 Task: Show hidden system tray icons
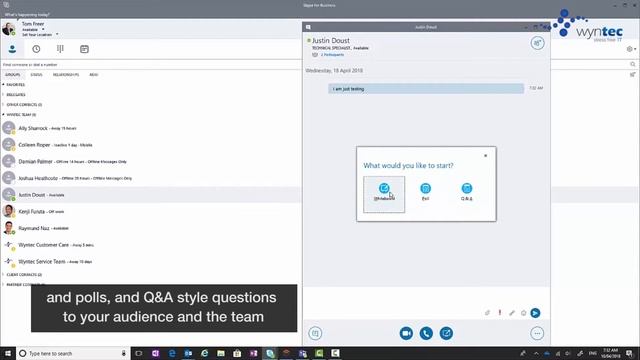click(536, 353)
